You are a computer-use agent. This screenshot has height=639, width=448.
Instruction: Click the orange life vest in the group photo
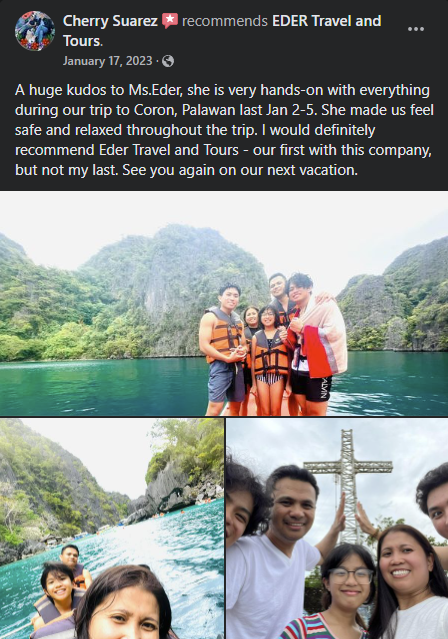pyautogui.click(x=222, y=334)
